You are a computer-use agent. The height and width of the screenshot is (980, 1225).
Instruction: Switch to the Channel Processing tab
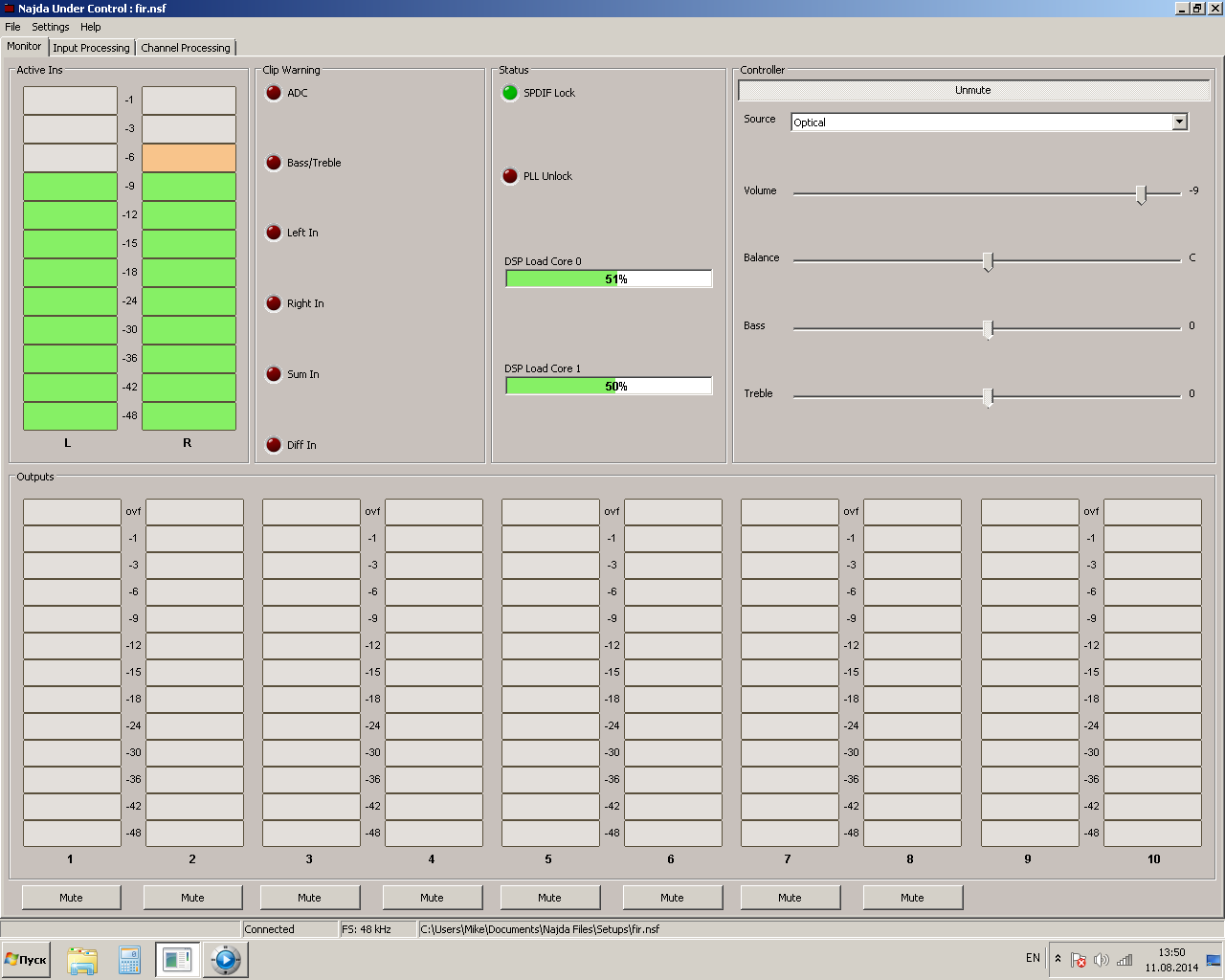pos(186,48)
